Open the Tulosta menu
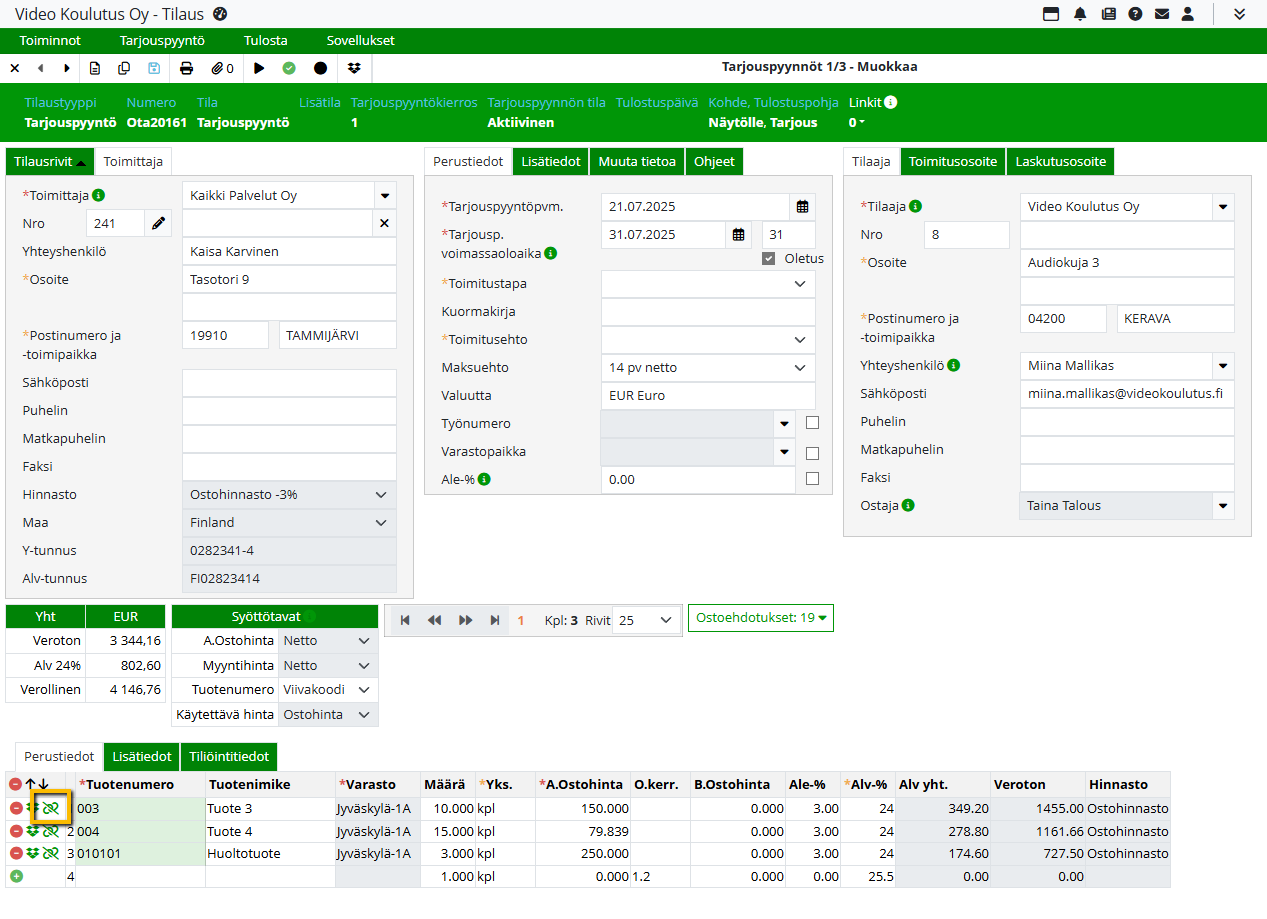Viewport: 1267px width, 919px height. coord(265,41)
